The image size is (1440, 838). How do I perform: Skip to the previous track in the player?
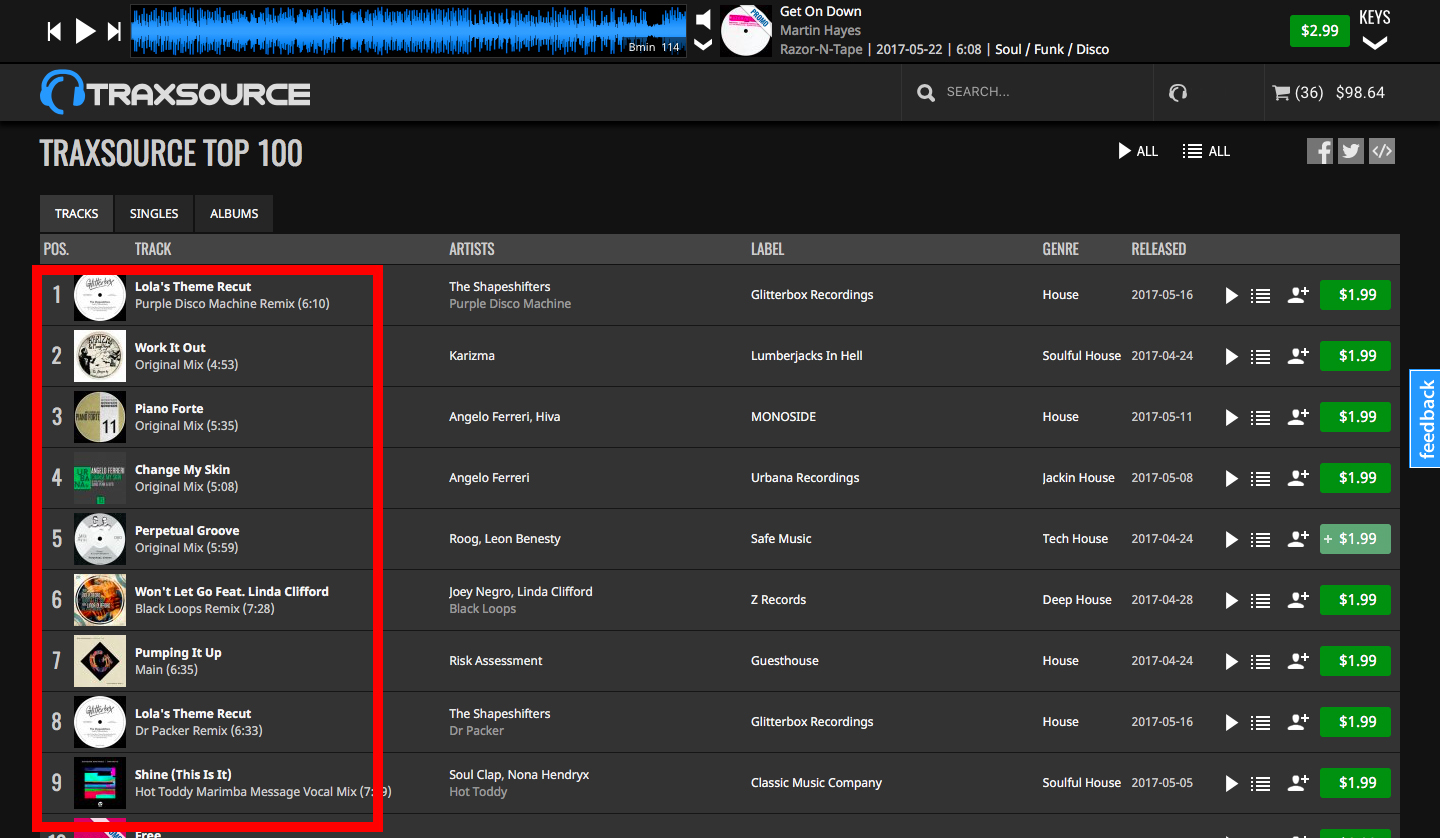click(54, 32)
